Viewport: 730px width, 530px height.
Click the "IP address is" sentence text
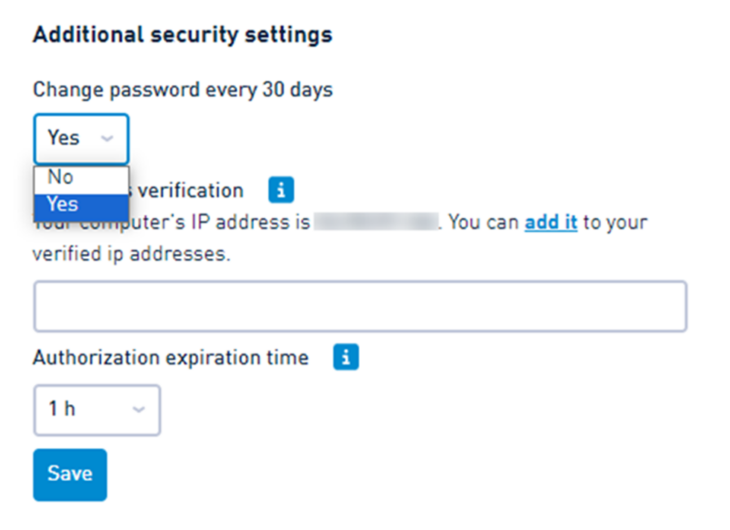click(x=250, y=222)
